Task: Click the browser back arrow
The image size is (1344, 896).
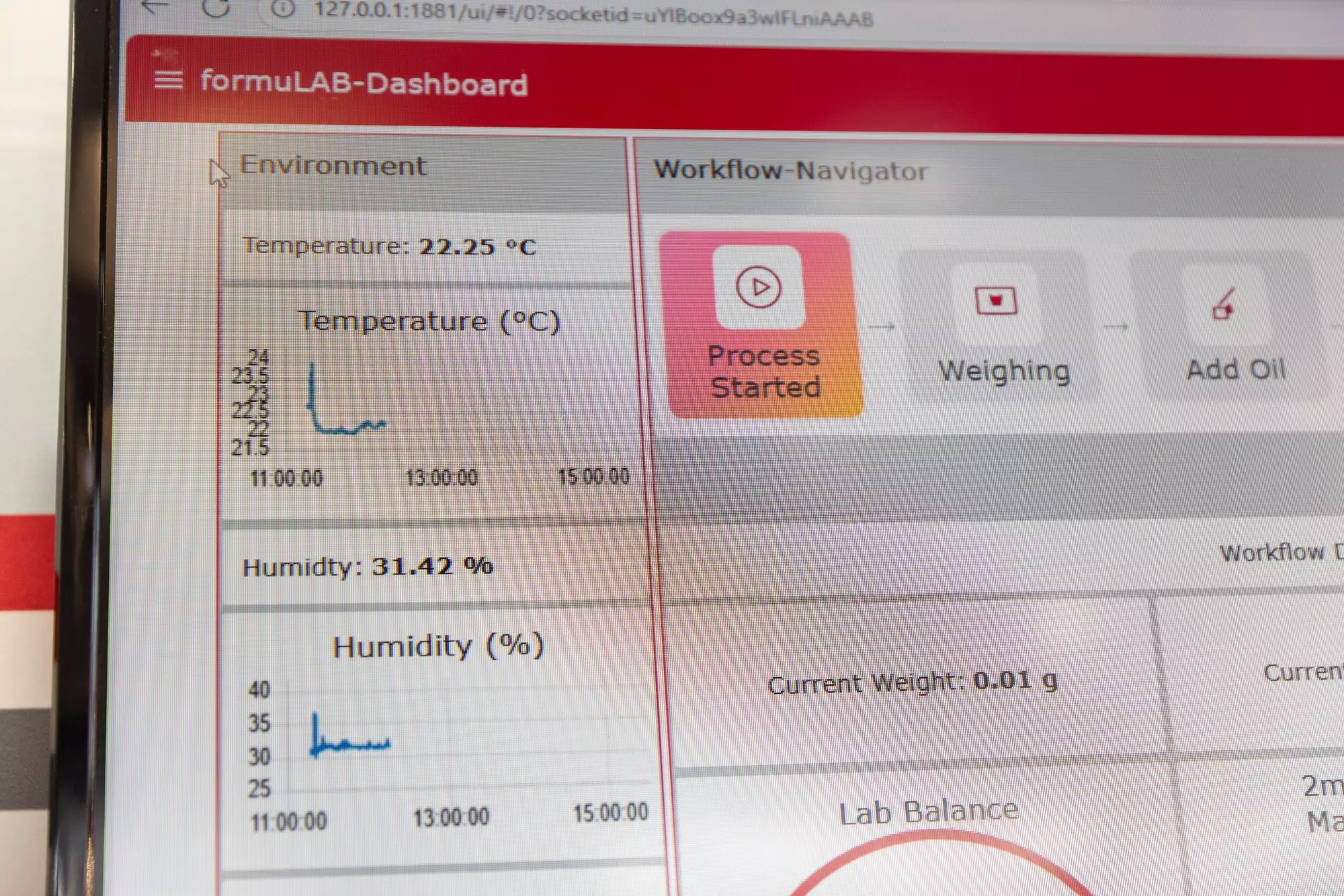Action: [155, 7]
